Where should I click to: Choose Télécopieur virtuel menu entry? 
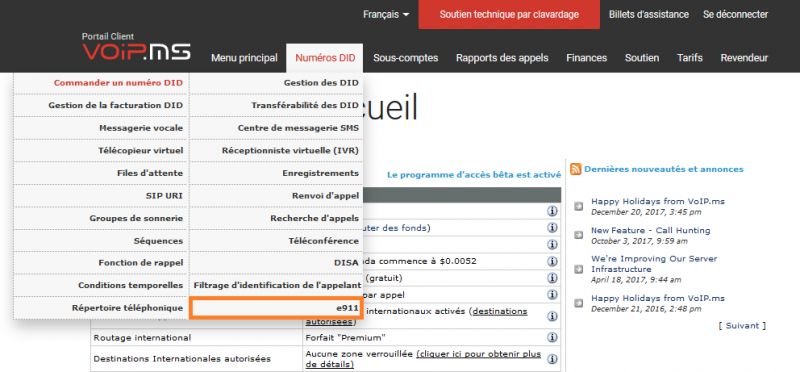[101, 151]
